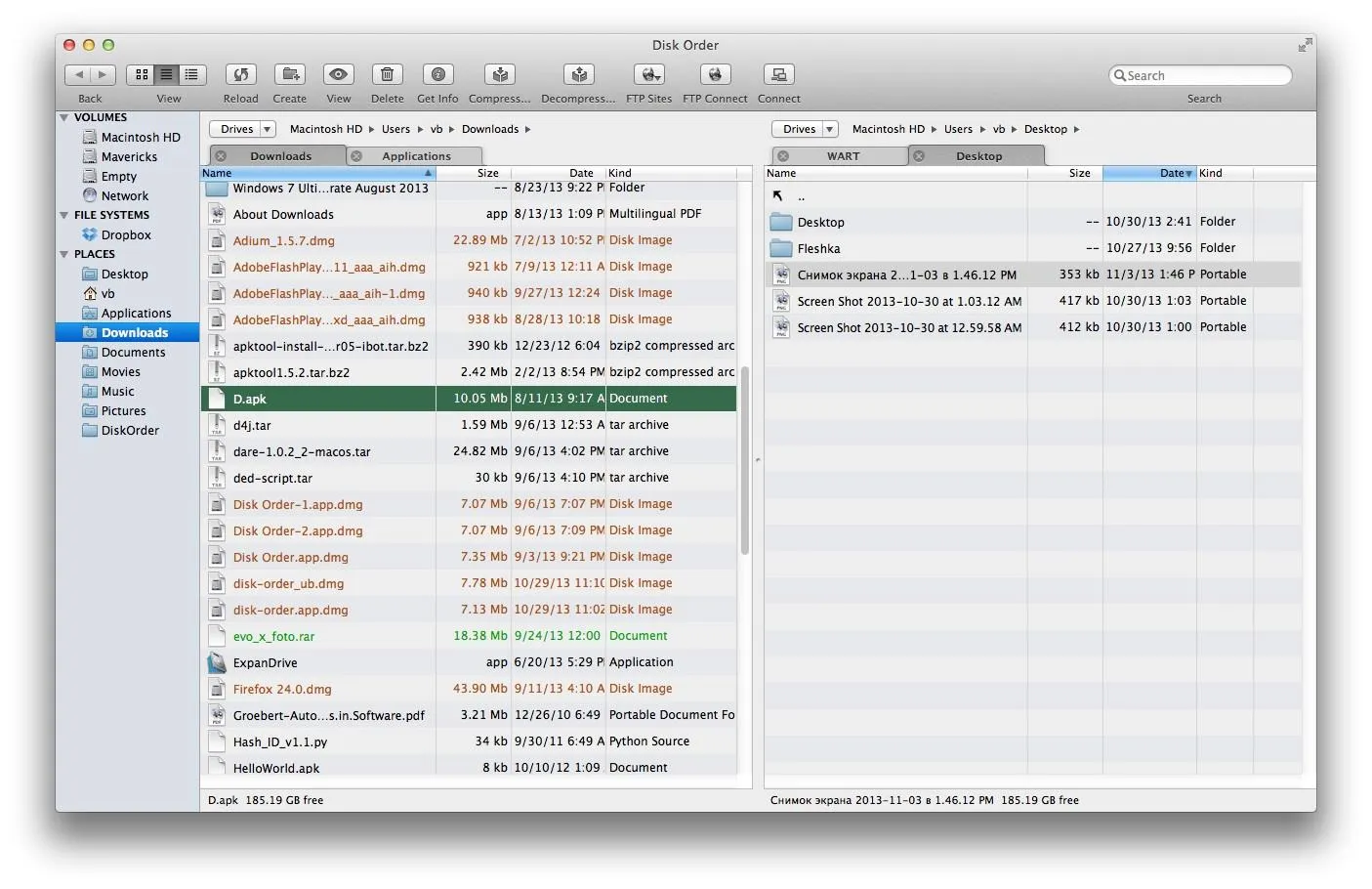The width and height of the screenshot is (1372, 889).
Task: Switch to the WART tab
Action: (x=846, y=155)
